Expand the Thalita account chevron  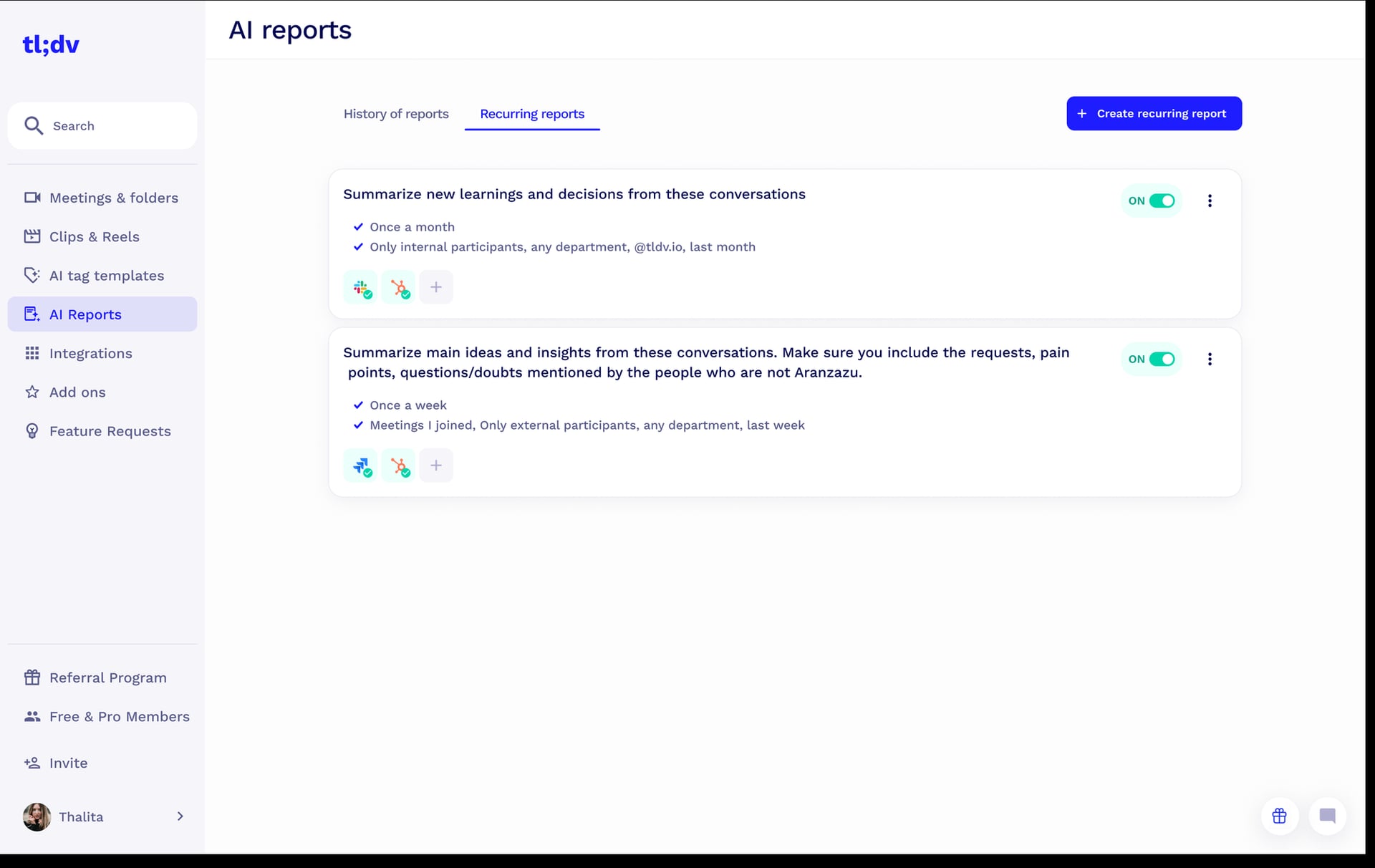(180, 816)
